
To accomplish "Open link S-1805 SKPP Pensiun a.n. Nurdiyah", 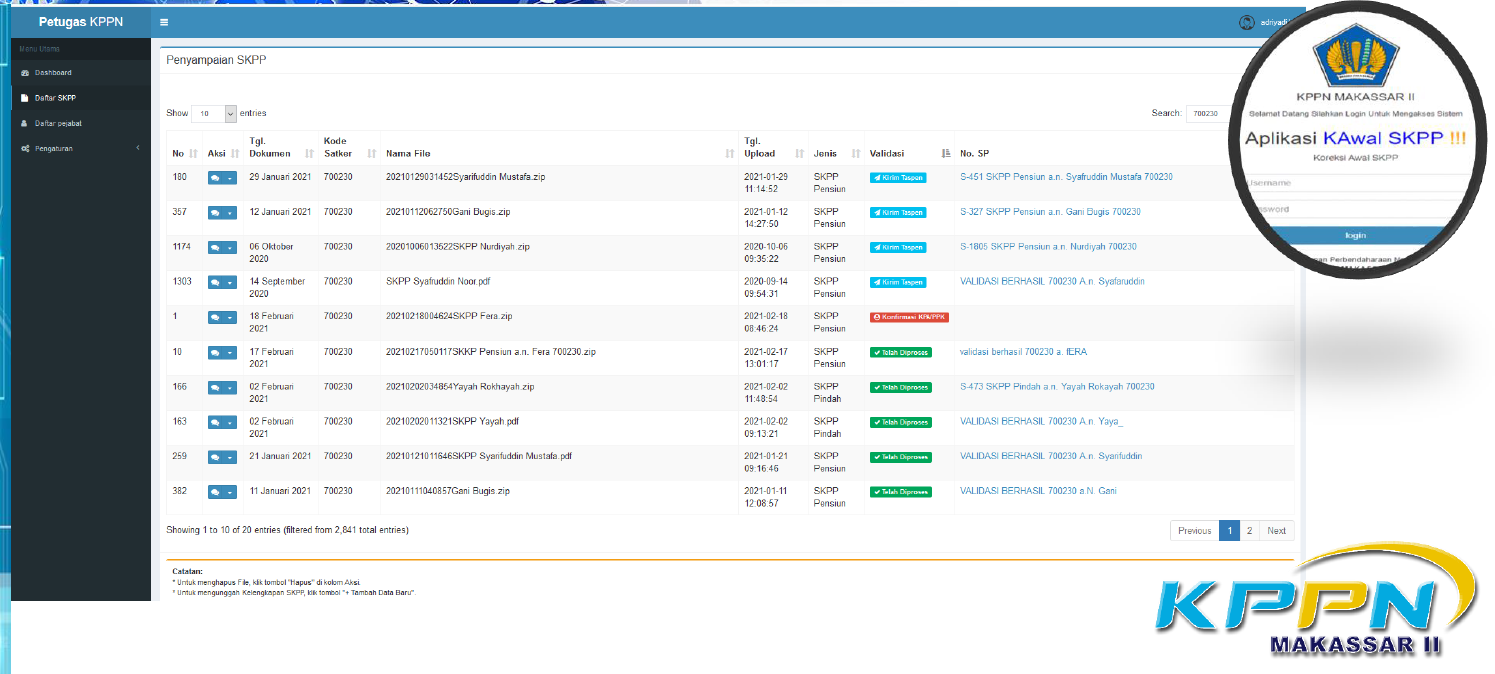I will tap(1048, 247).
